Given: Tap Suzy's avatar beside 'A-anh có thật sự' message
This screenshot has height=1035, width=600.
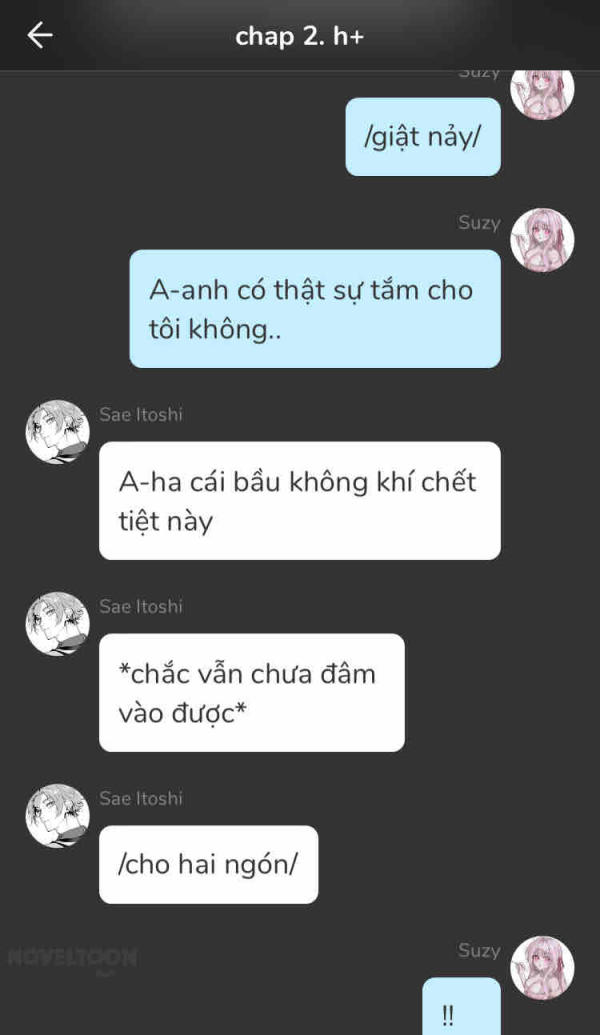Looking at the screenshot, I should click(x=542, y=240).
